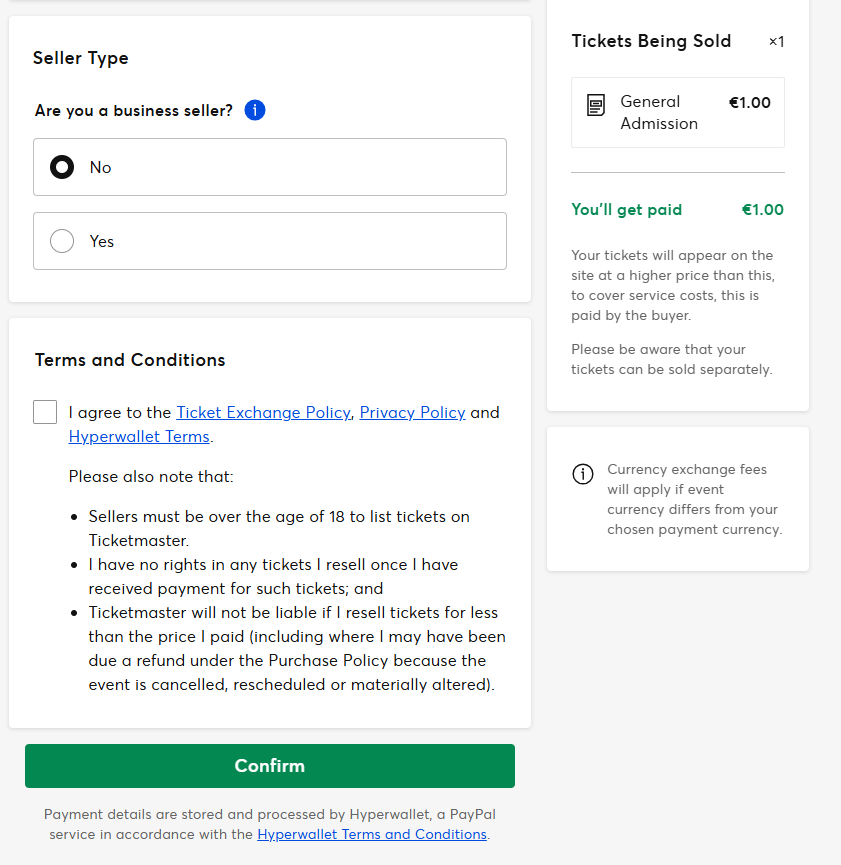Click the "Terms and Conditions" section heading

130,360
